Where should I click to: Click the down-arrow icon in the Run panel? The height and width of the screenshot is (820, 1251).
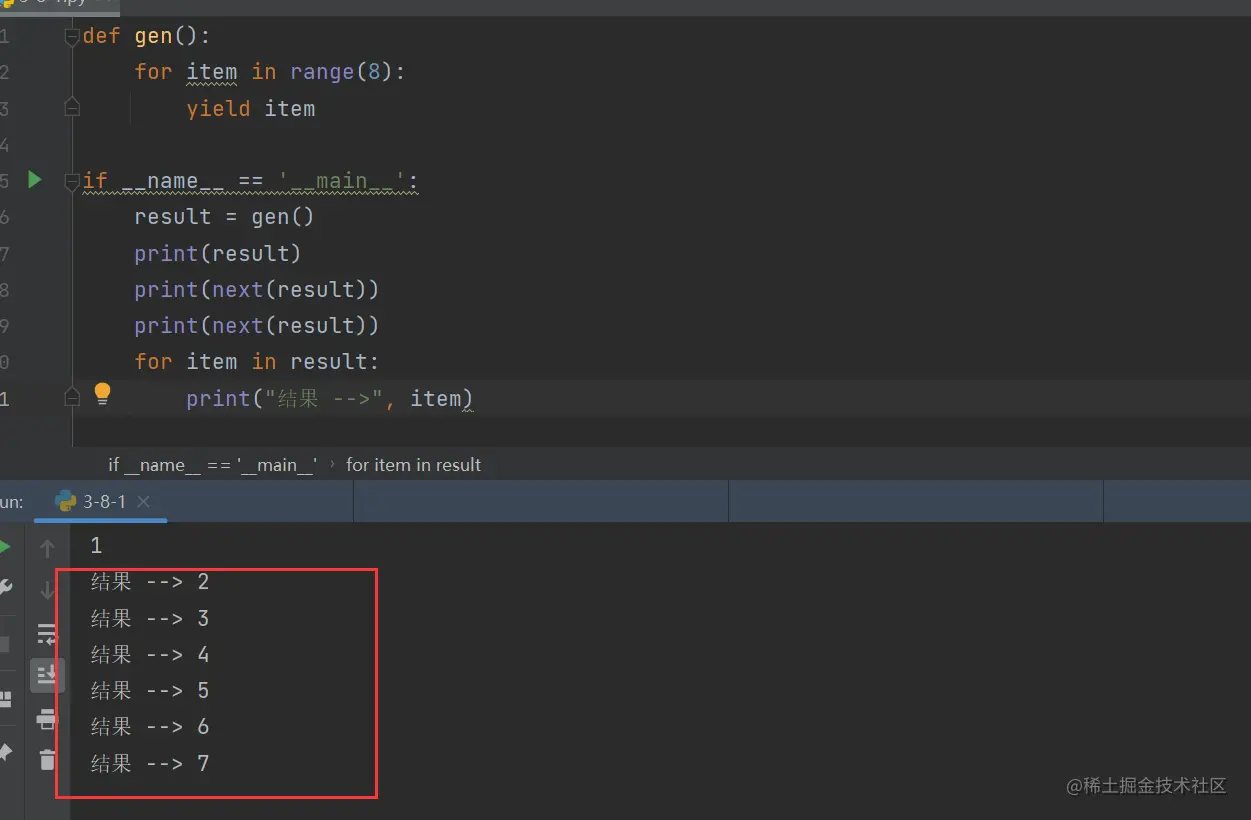point(47,590)
